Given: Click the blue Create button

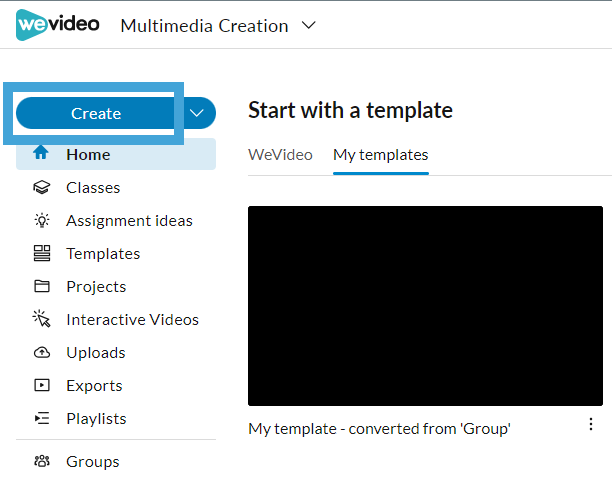Looking at the screenshot, I should click(x=96, y=113).
